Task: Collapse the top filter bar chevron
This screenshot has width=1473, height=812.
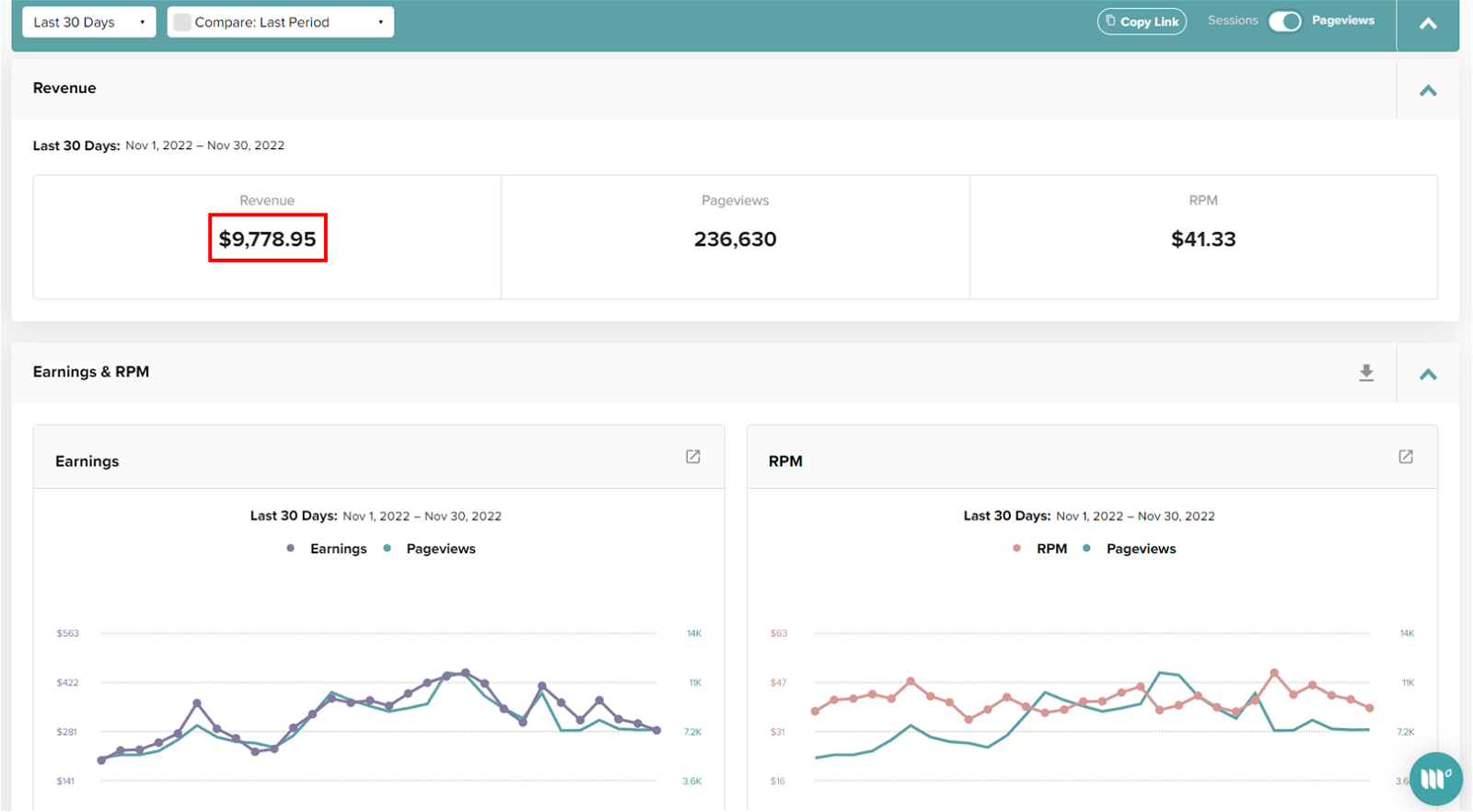Action: pos(1428,24)
